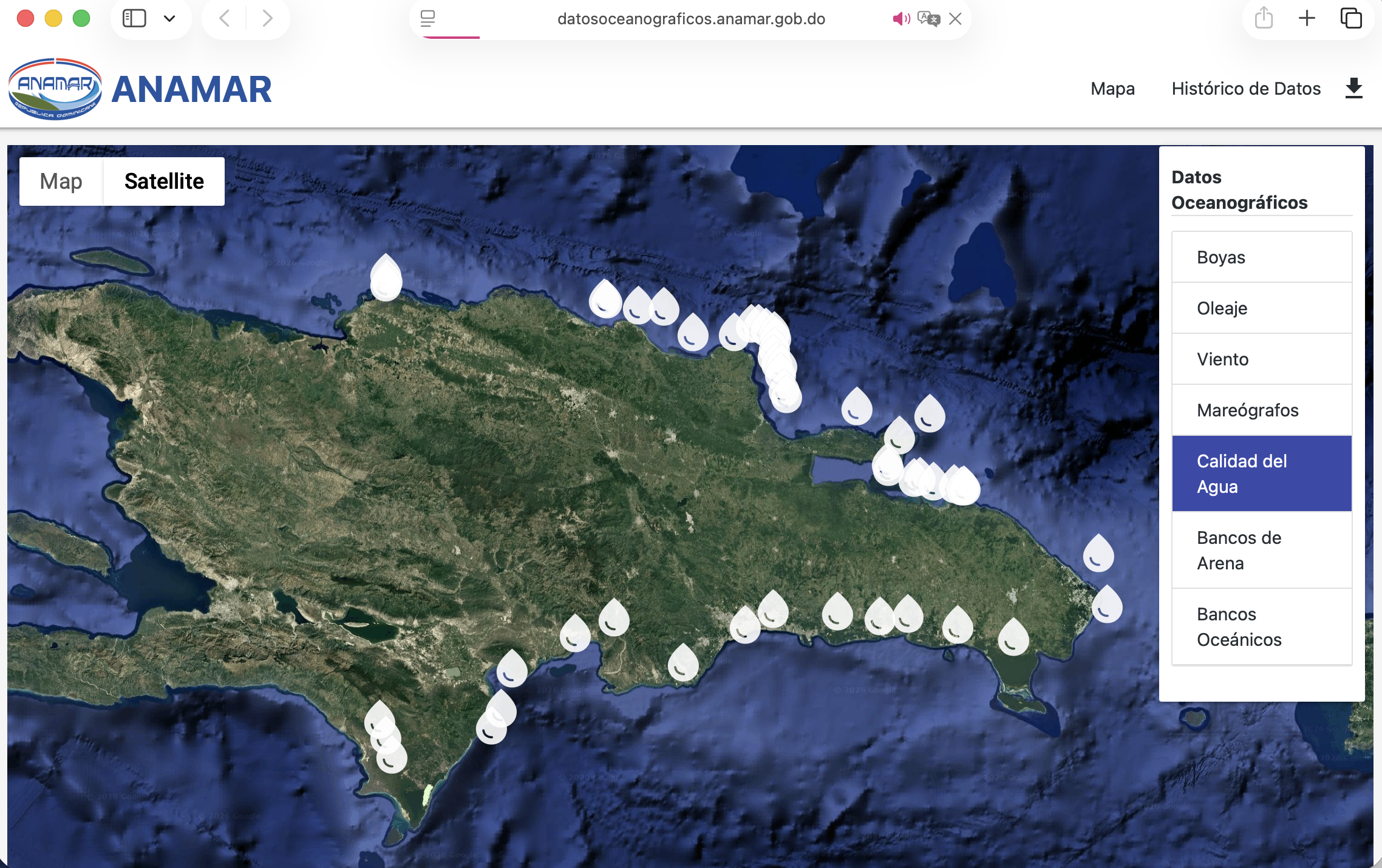Click the ANAMAR logo emblem
The height and width of the screenshot is (868, 1382).
[55, 89]
